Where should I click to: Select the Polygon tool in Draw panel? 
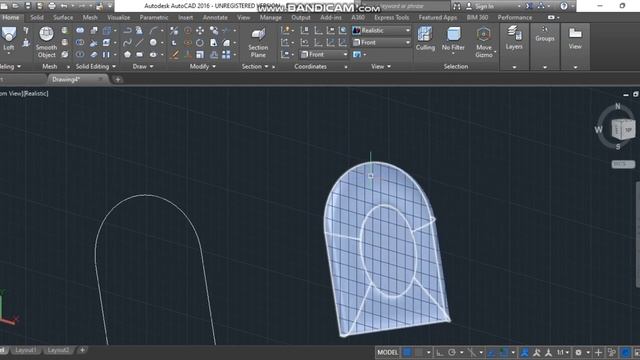[x=127, y=54]
